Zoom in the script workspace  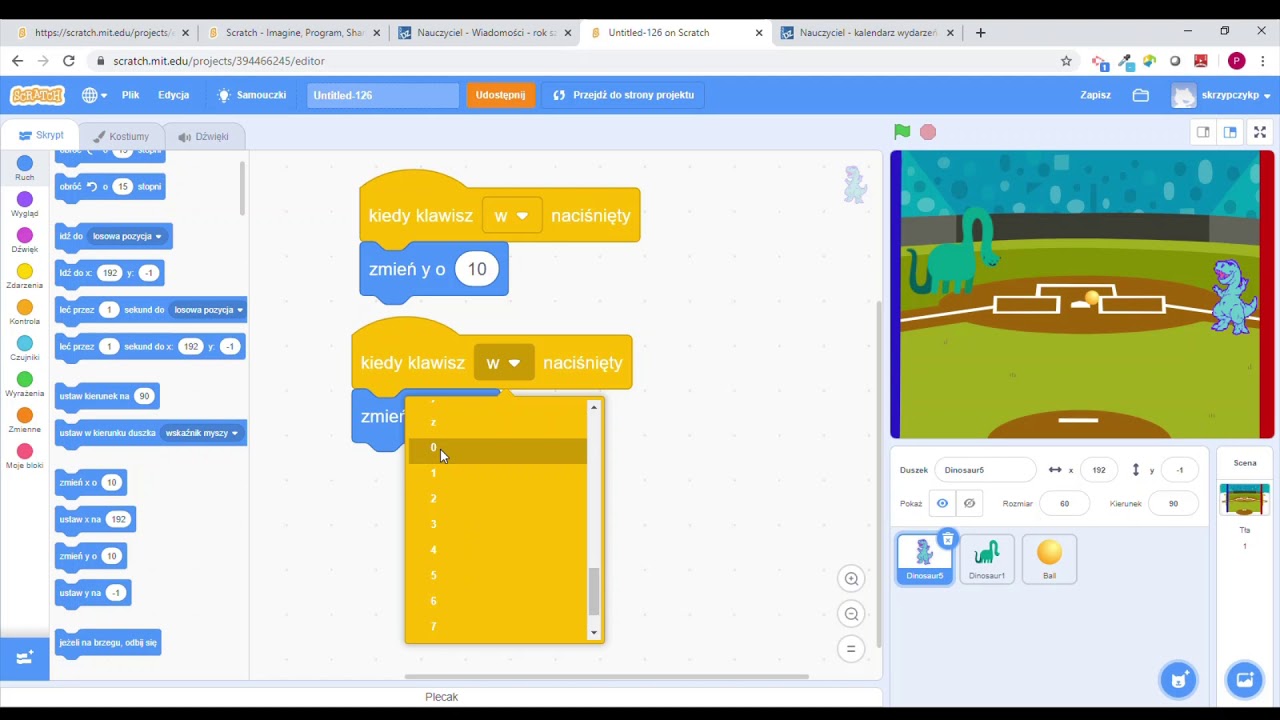[x=851, y=578]
